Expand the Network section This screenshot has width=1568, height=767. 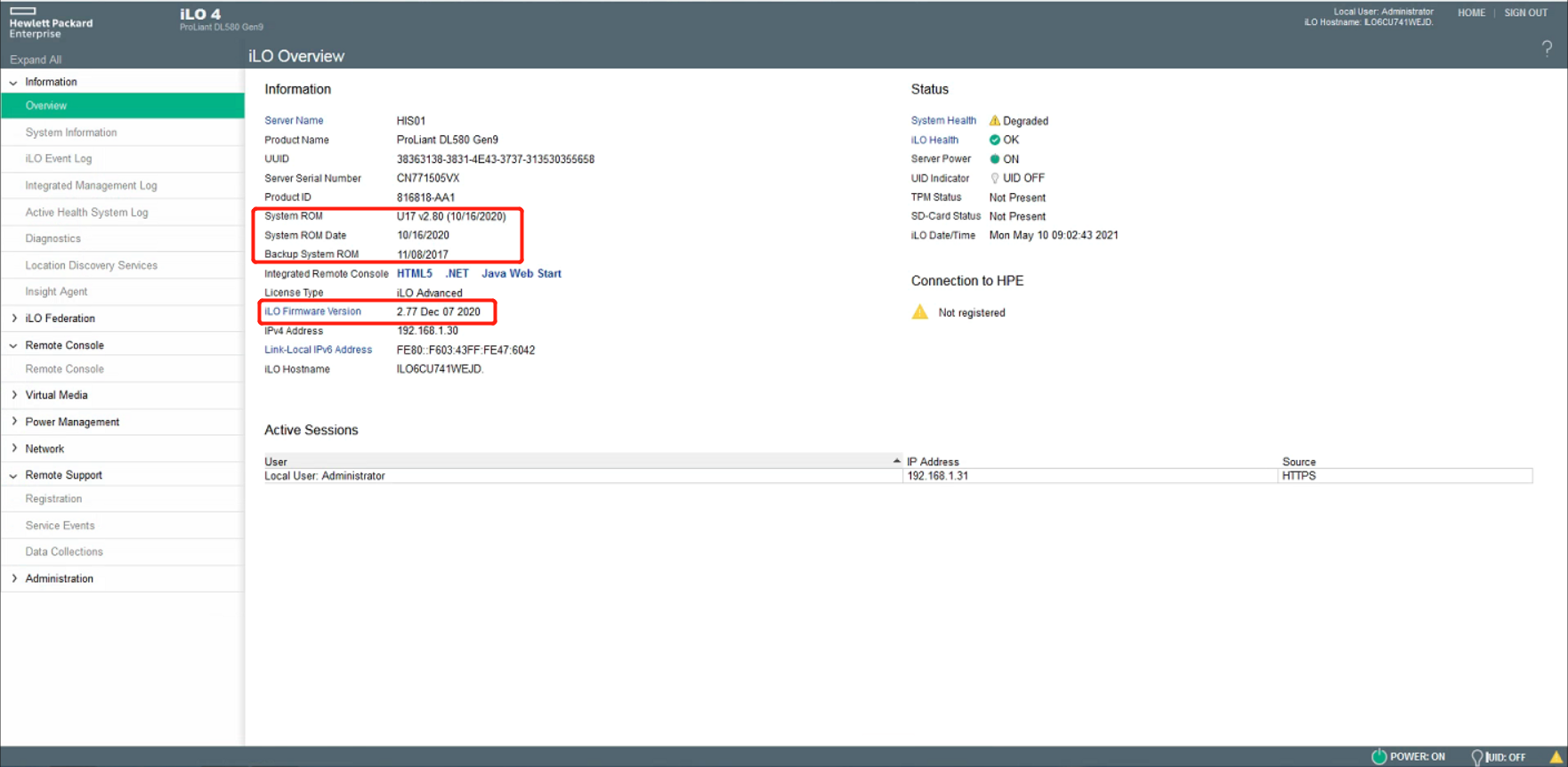(13, 448)
